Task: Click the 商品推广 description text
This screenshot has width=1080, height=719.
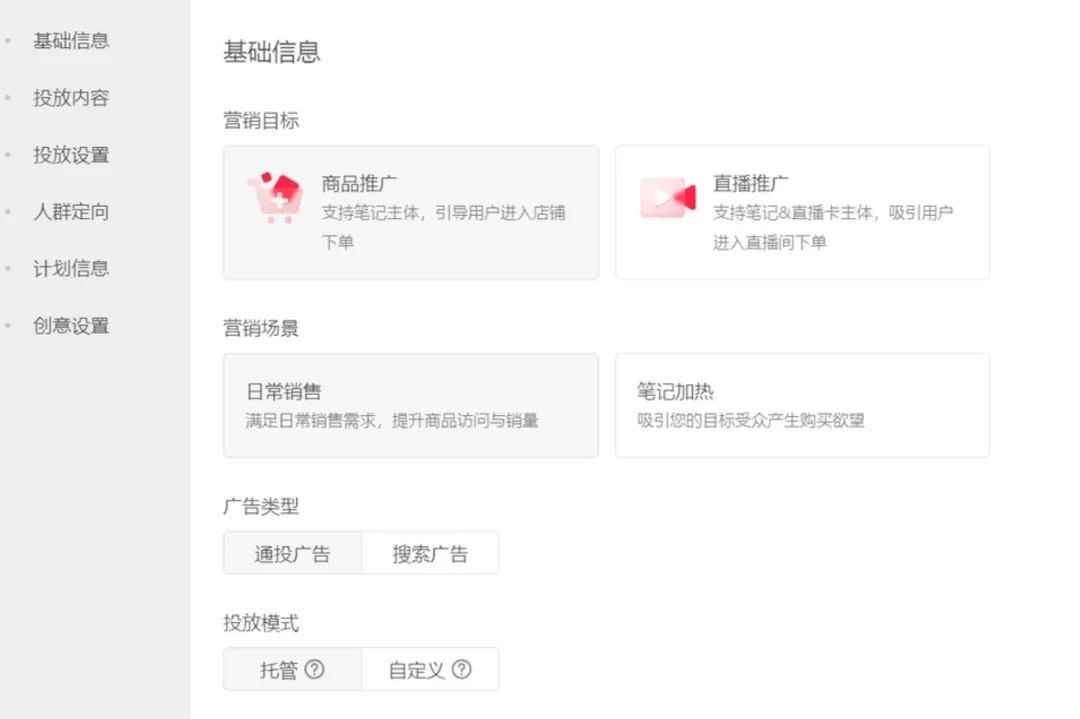Action: (x=444, y=227)
